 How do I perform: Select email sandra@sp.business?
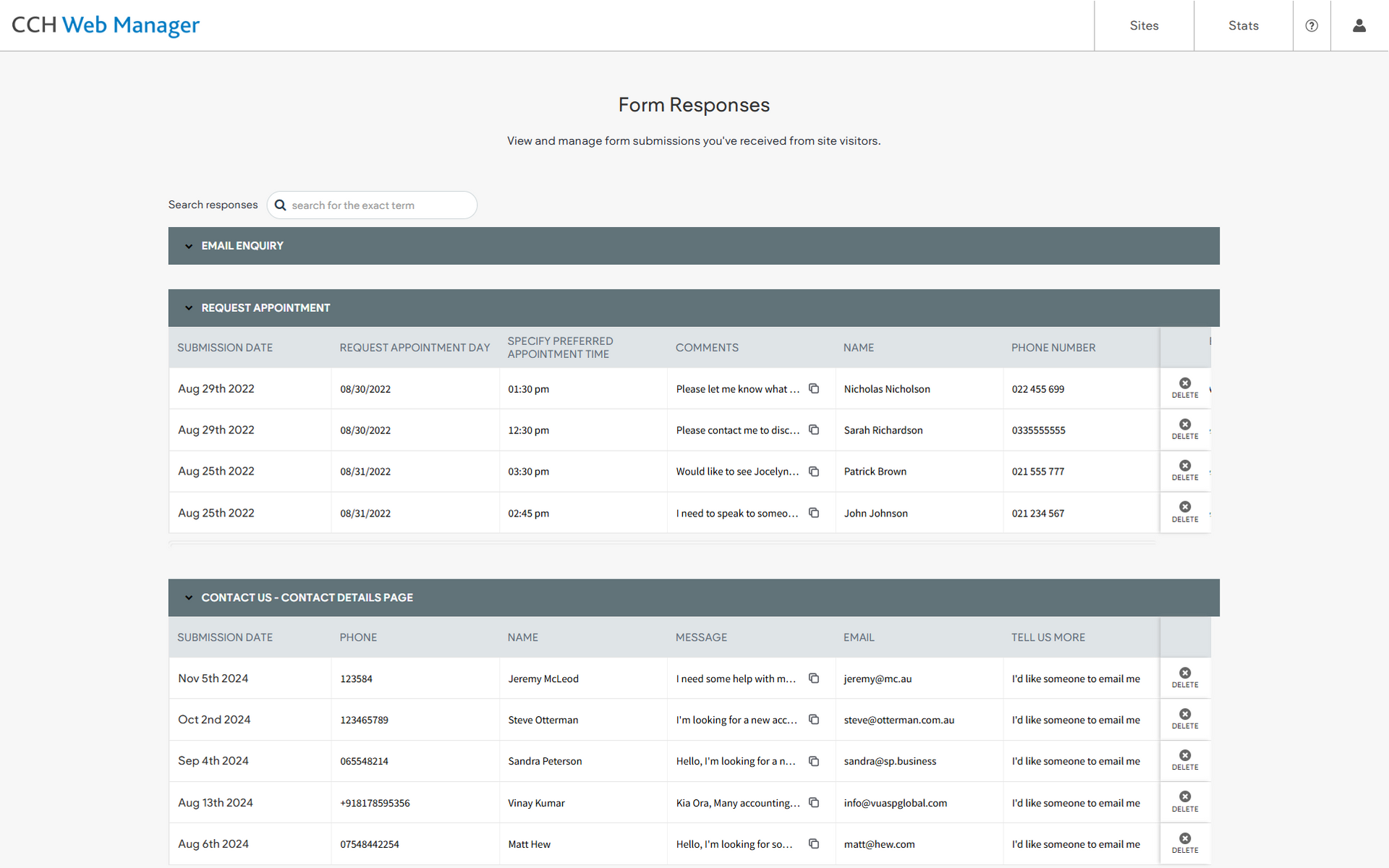click(890, 761)
